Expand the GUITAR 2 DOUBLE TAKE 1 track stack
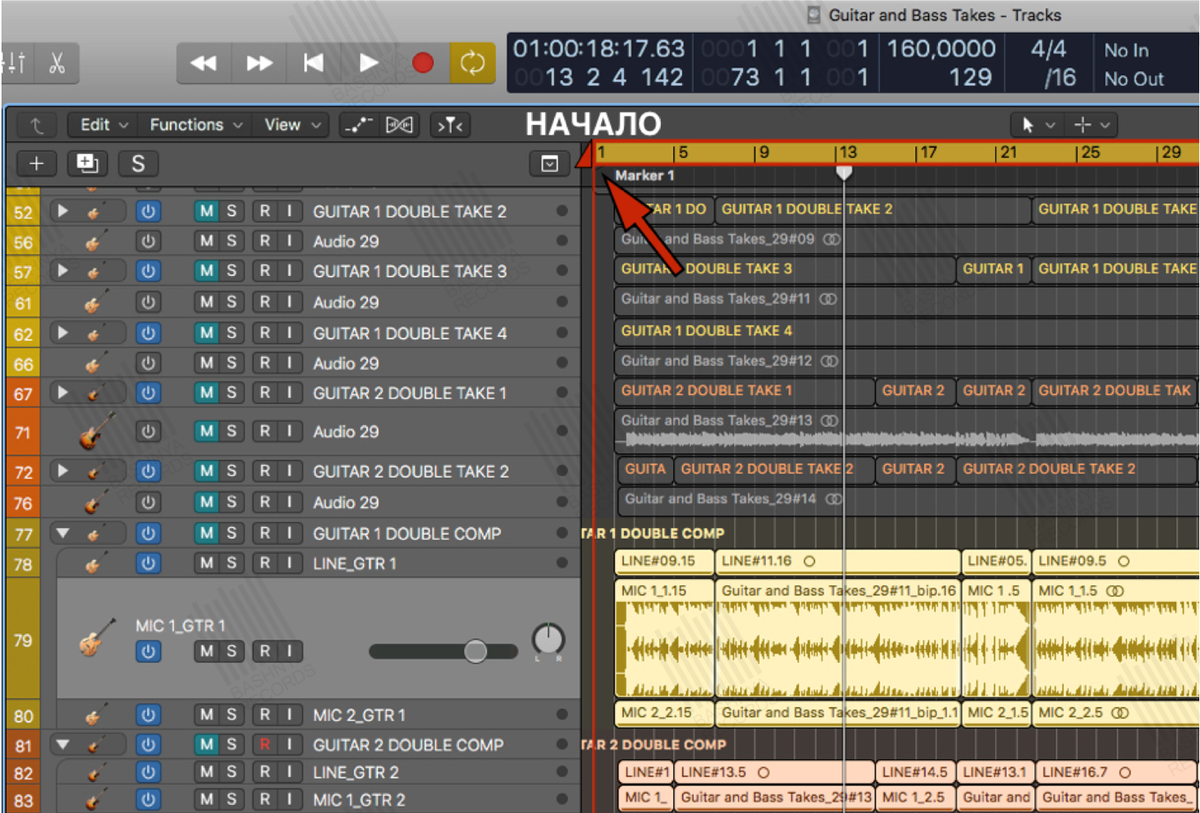The image size is (1200, 813). (x=64, y=393)
